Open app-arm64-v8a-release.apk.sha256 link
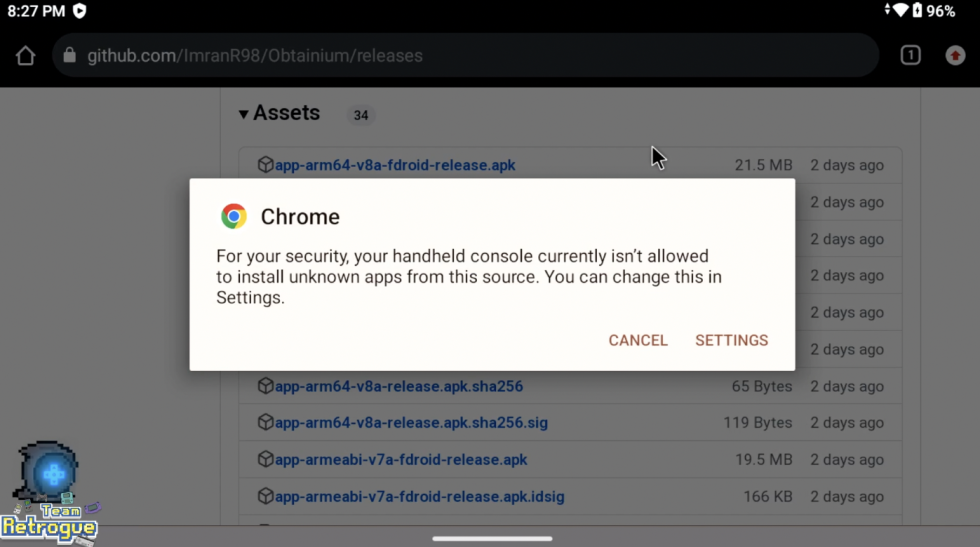The width and height of the screenshot is (980, 547). 399,387
